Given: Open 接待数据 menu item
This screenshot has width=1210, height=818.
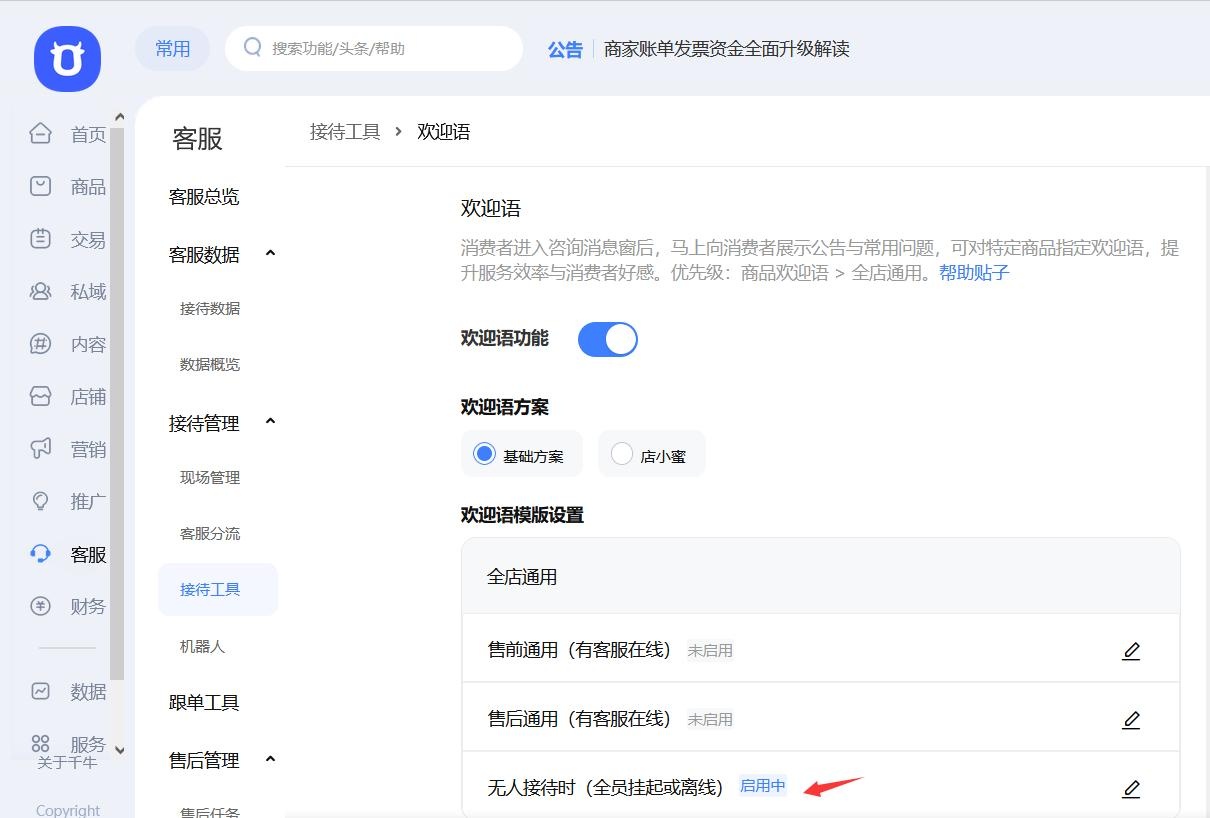Looking at the screenshot, I should pyautogui.click(x=210, y=309).
